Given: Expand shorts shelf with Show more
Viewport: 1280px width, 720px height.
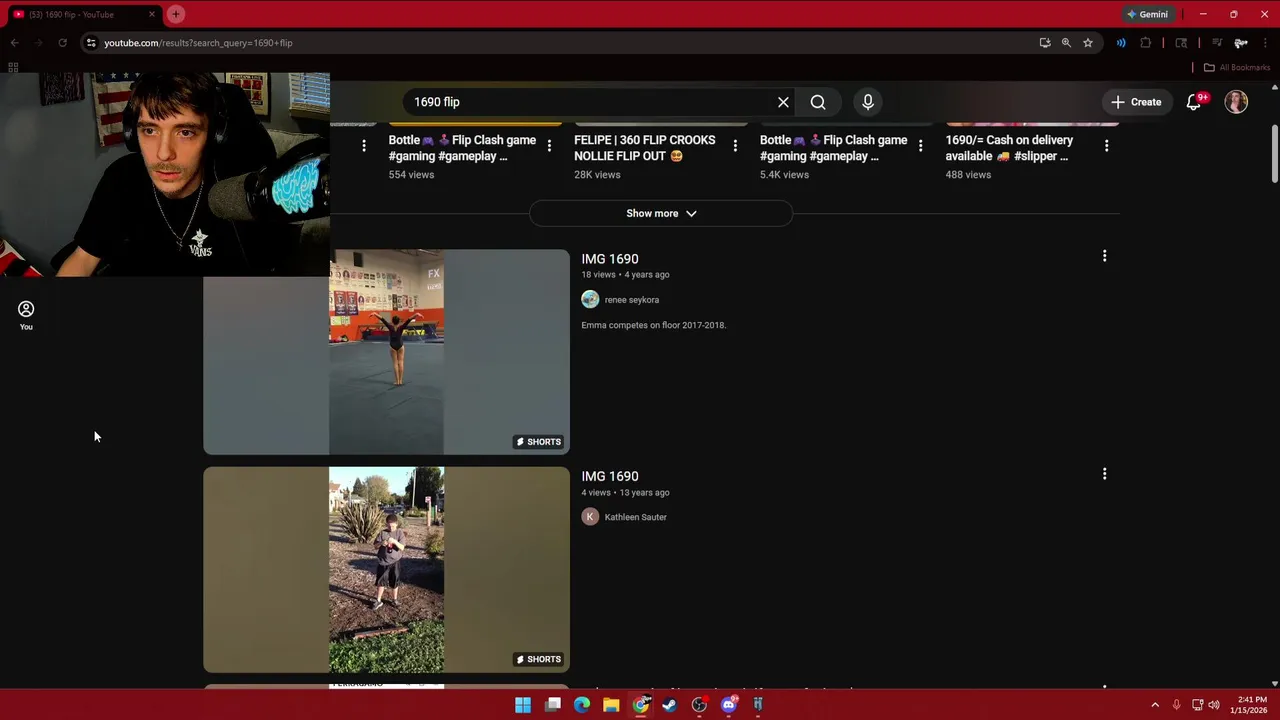Looking at the screenshot, I should (661, 213).
